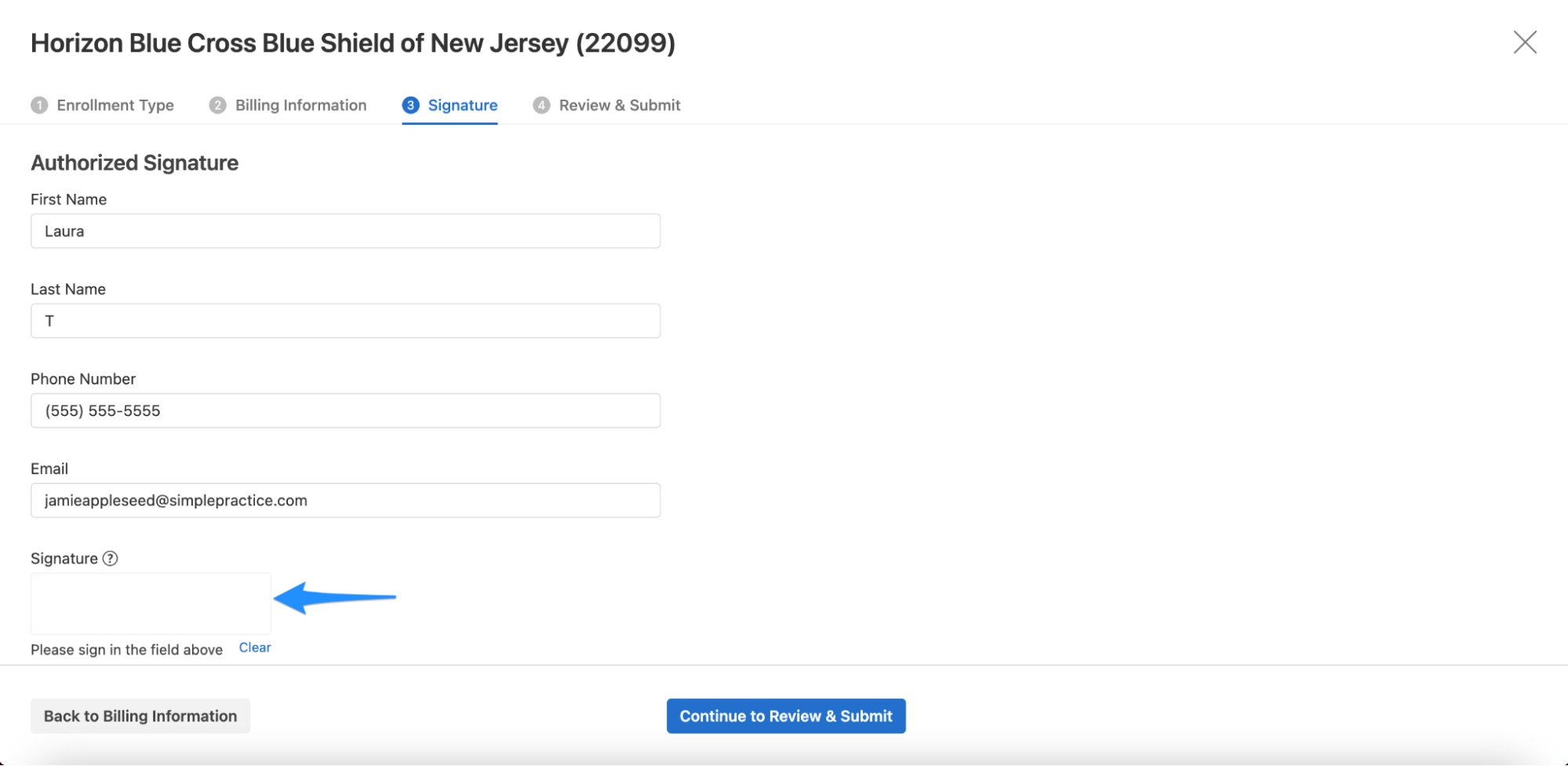Click the Last Name field containing T
This screenshot has width=1568, height=766.
[x=344, y=320]
